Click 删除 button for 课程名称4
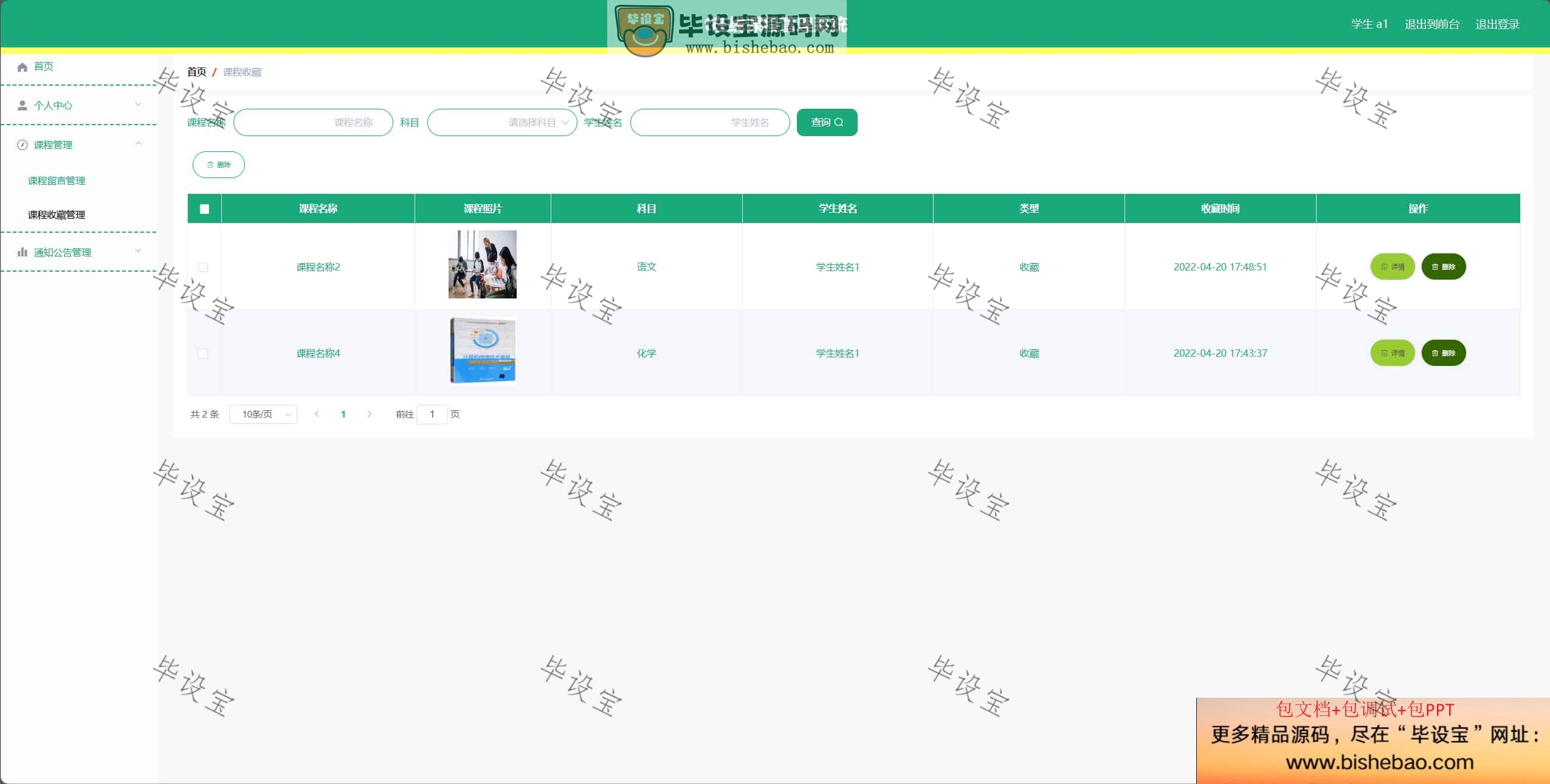Image resolution: width=1550 pixels, height=784 pixels. coord(1444,353)
